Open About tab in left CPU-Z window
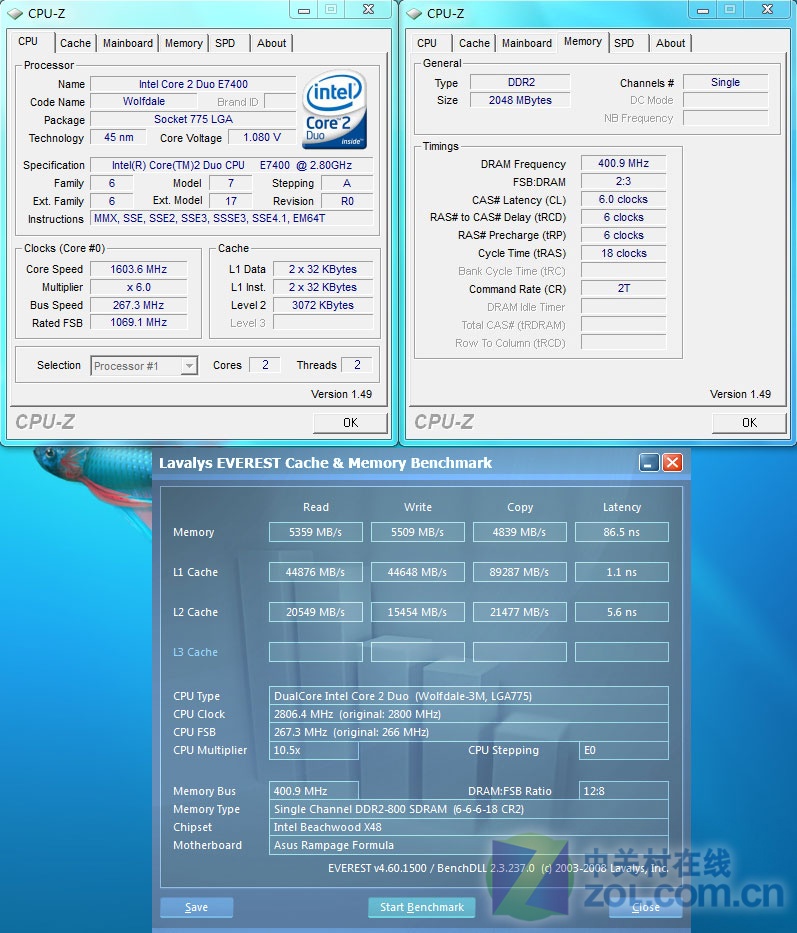Viewport: 797px width, 933px height. 271,43
